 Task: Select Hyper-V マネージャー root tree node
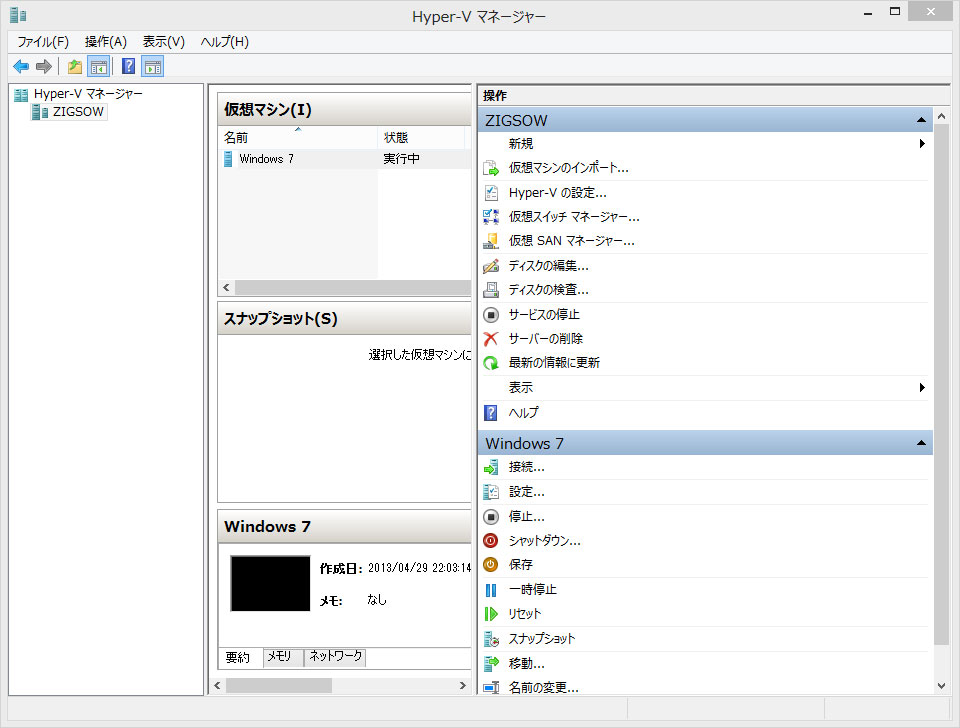pyautogui.click(x=88, y=94)
